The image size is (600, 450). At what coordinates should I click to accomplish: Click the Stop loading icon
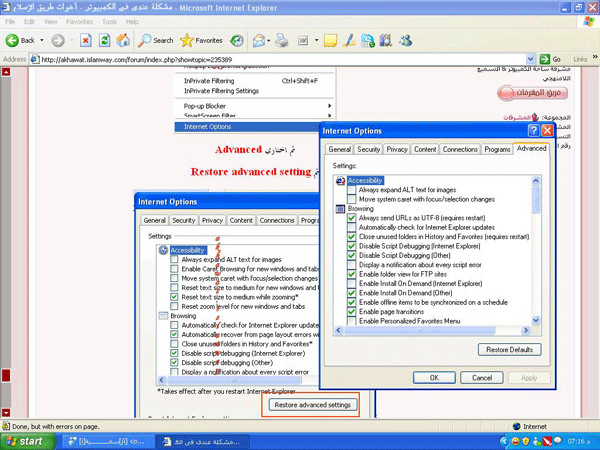(86, 40)
